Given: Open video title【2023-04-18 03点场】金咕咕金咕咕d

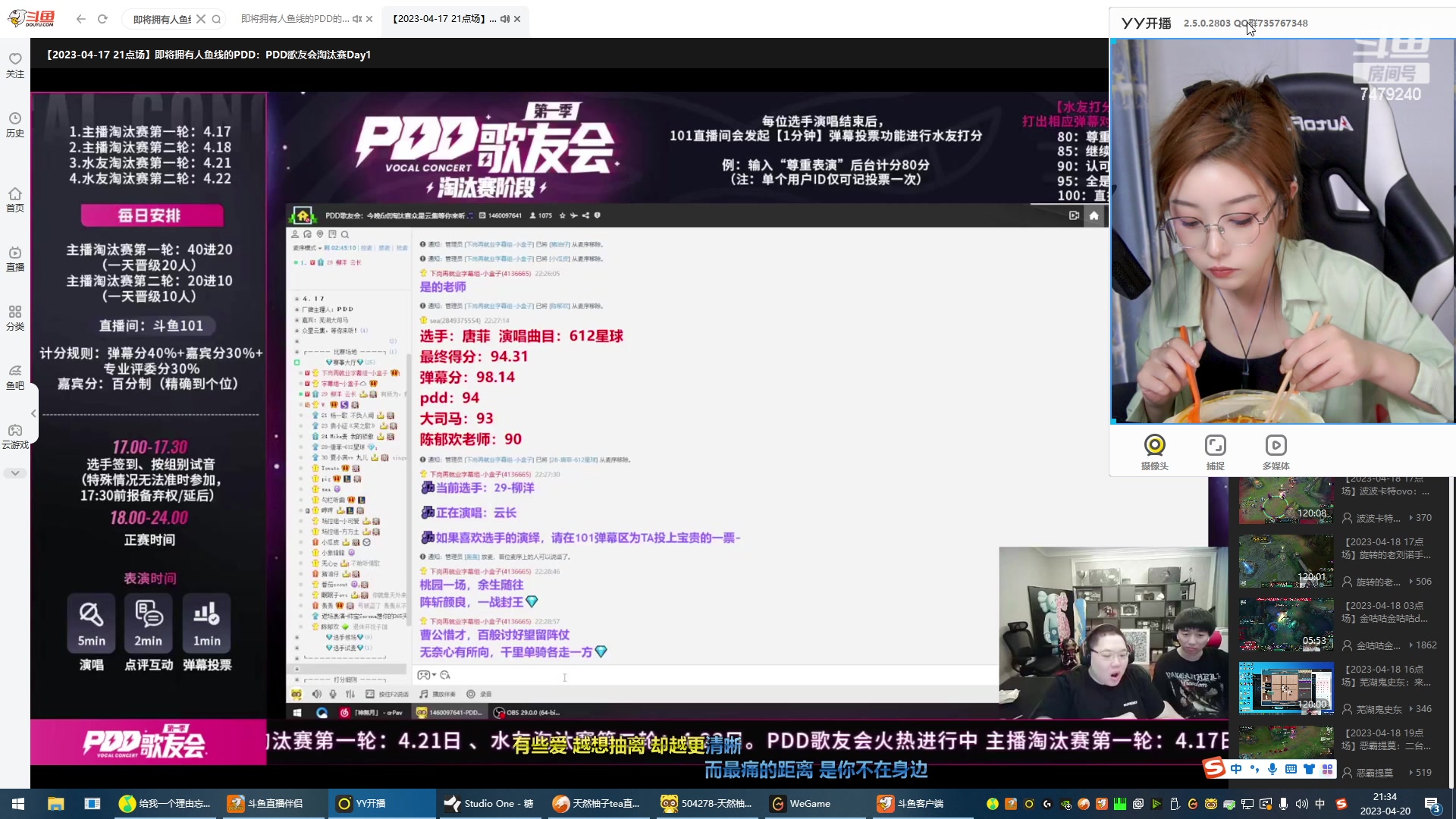Looking at the screenshot, I should click(1386, 612).
